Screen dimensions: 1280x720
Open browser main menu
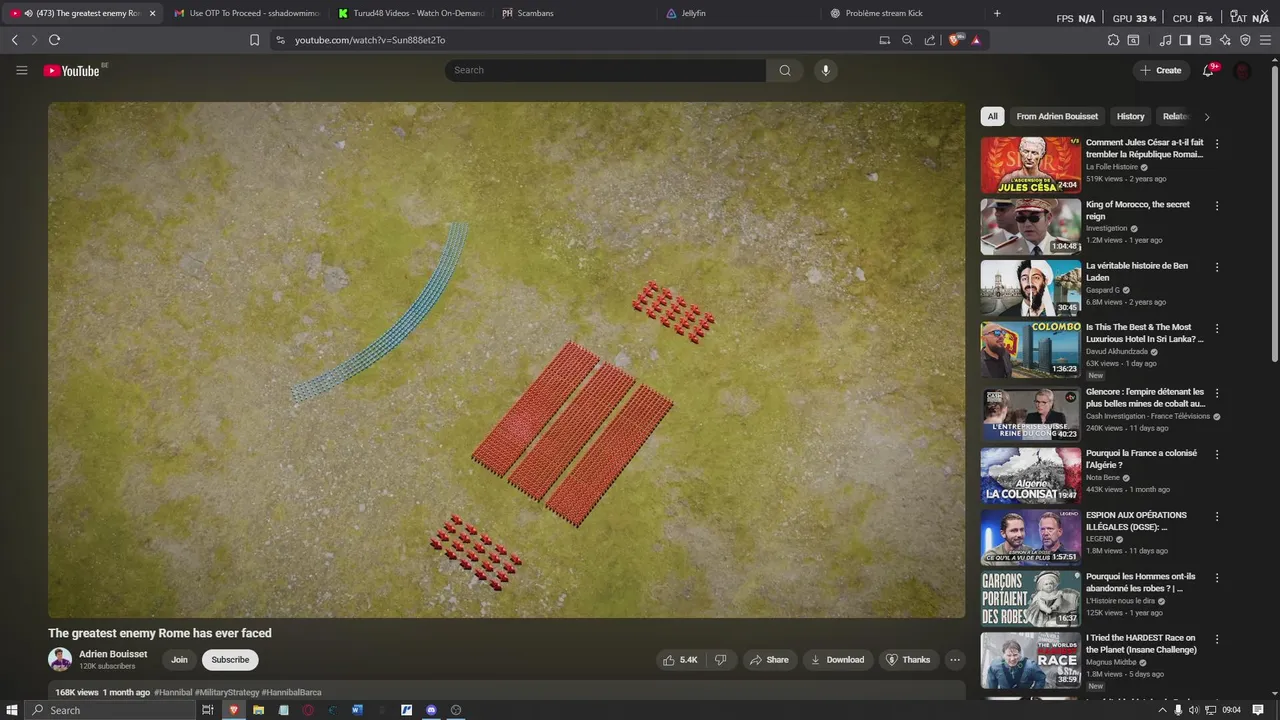[x=1266, y=40]
